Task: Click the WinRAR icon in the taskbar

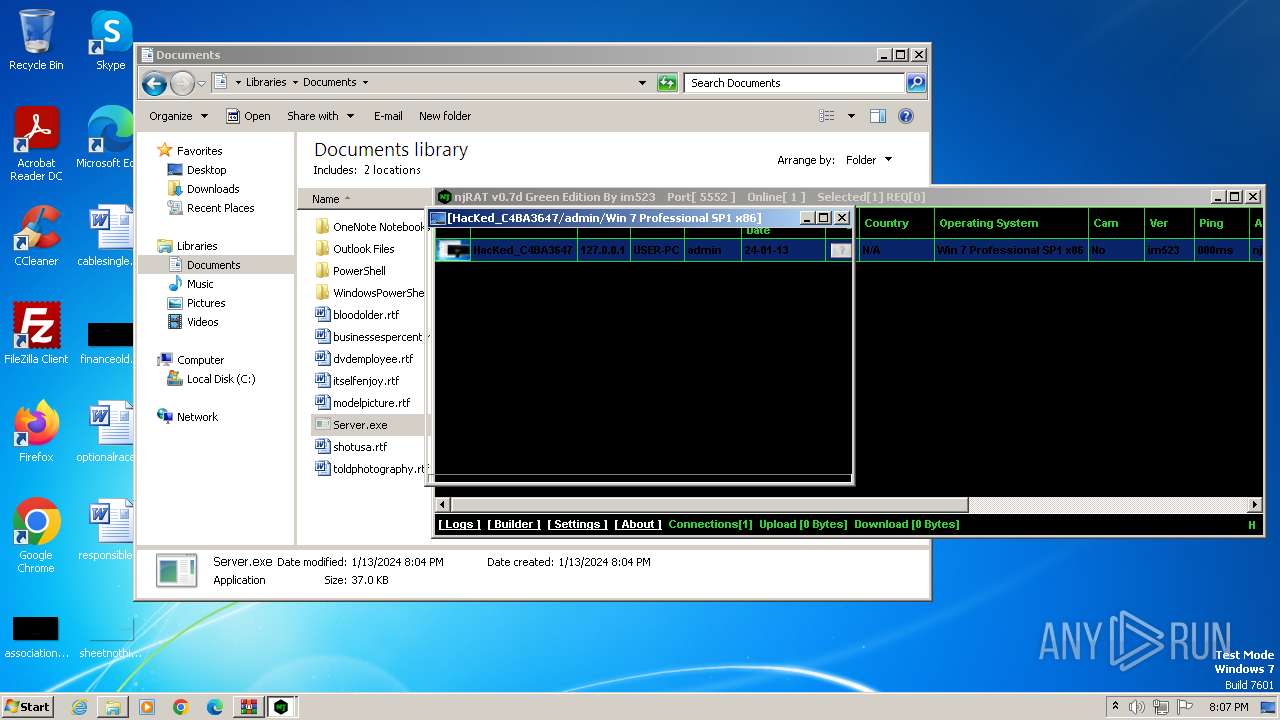Action: pos(248,707)
